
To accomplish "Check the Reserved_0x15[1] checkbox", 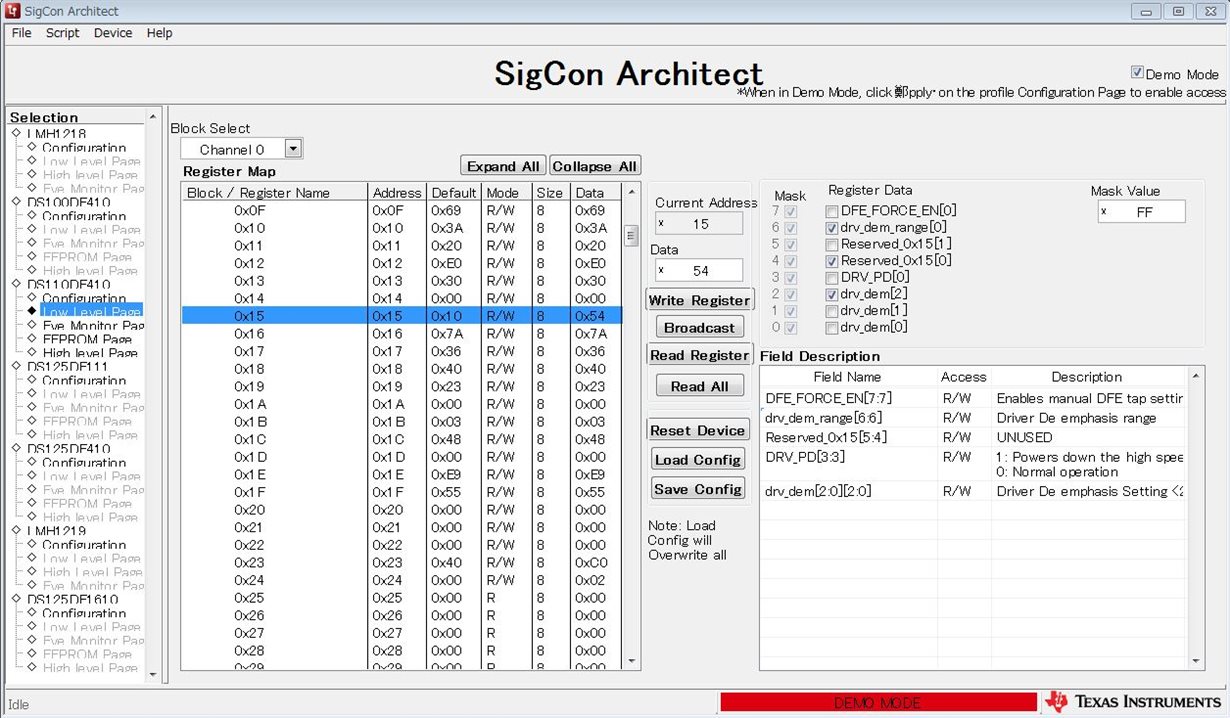I will coord(832,244).
